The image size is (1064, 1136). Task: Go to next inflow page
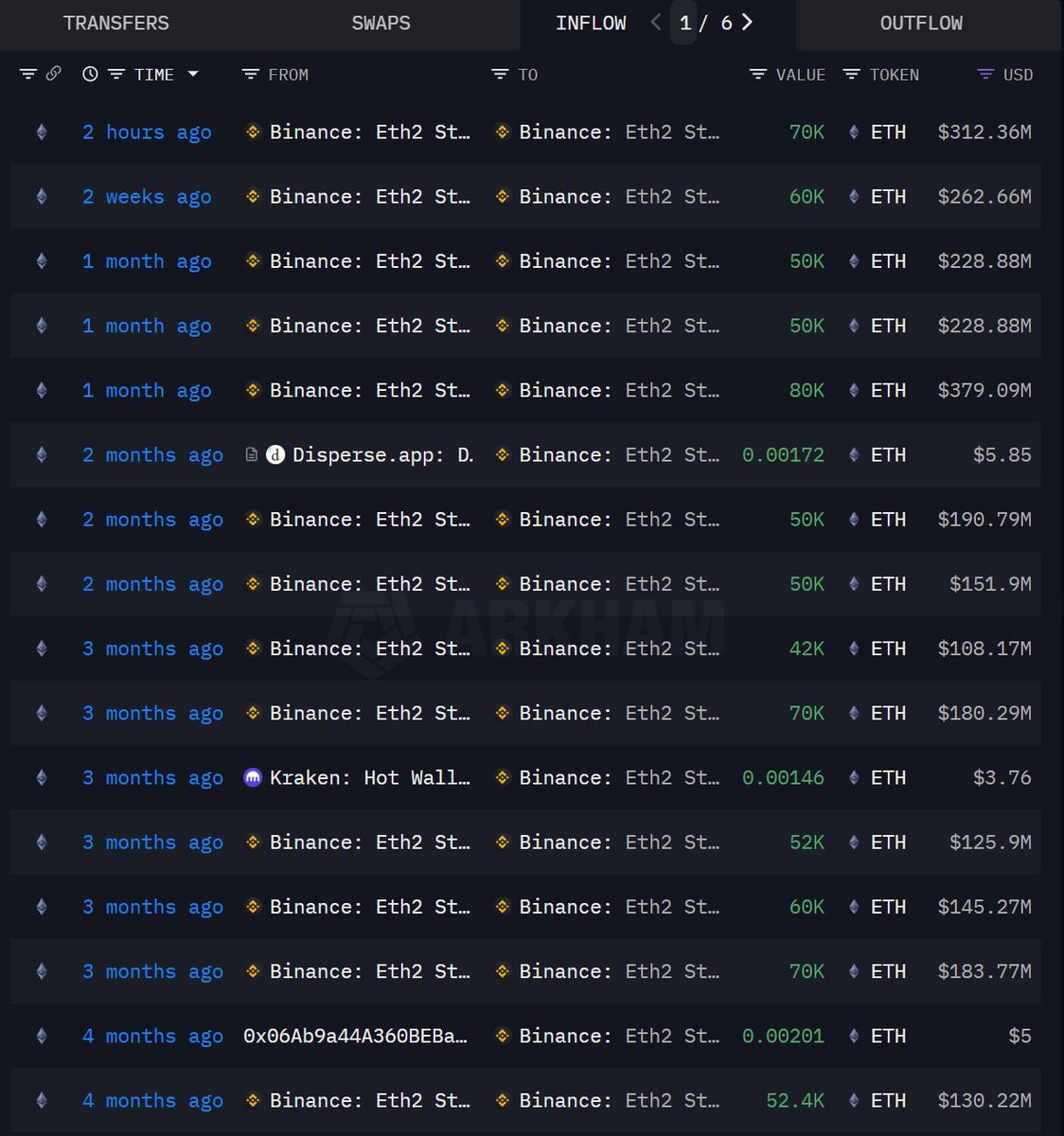point(747,22)
